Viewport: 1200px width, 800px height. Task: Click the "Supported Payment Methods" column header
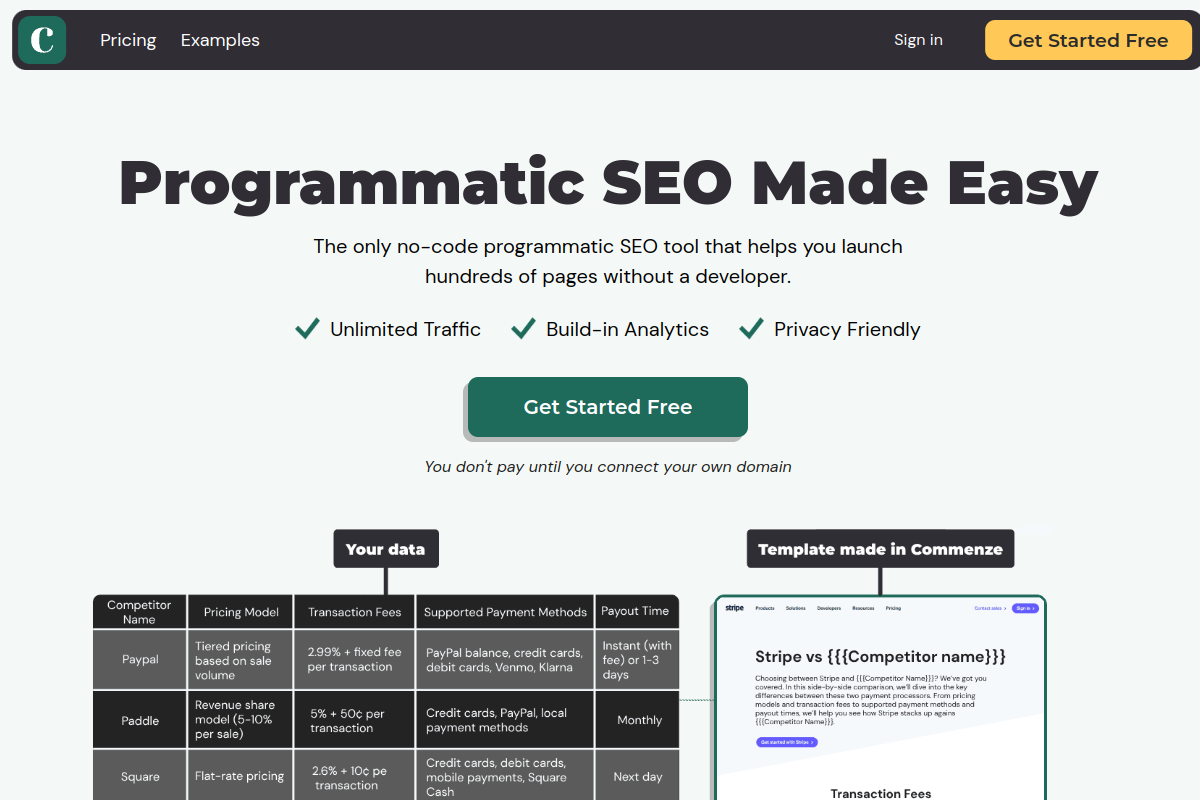point(505,612)
